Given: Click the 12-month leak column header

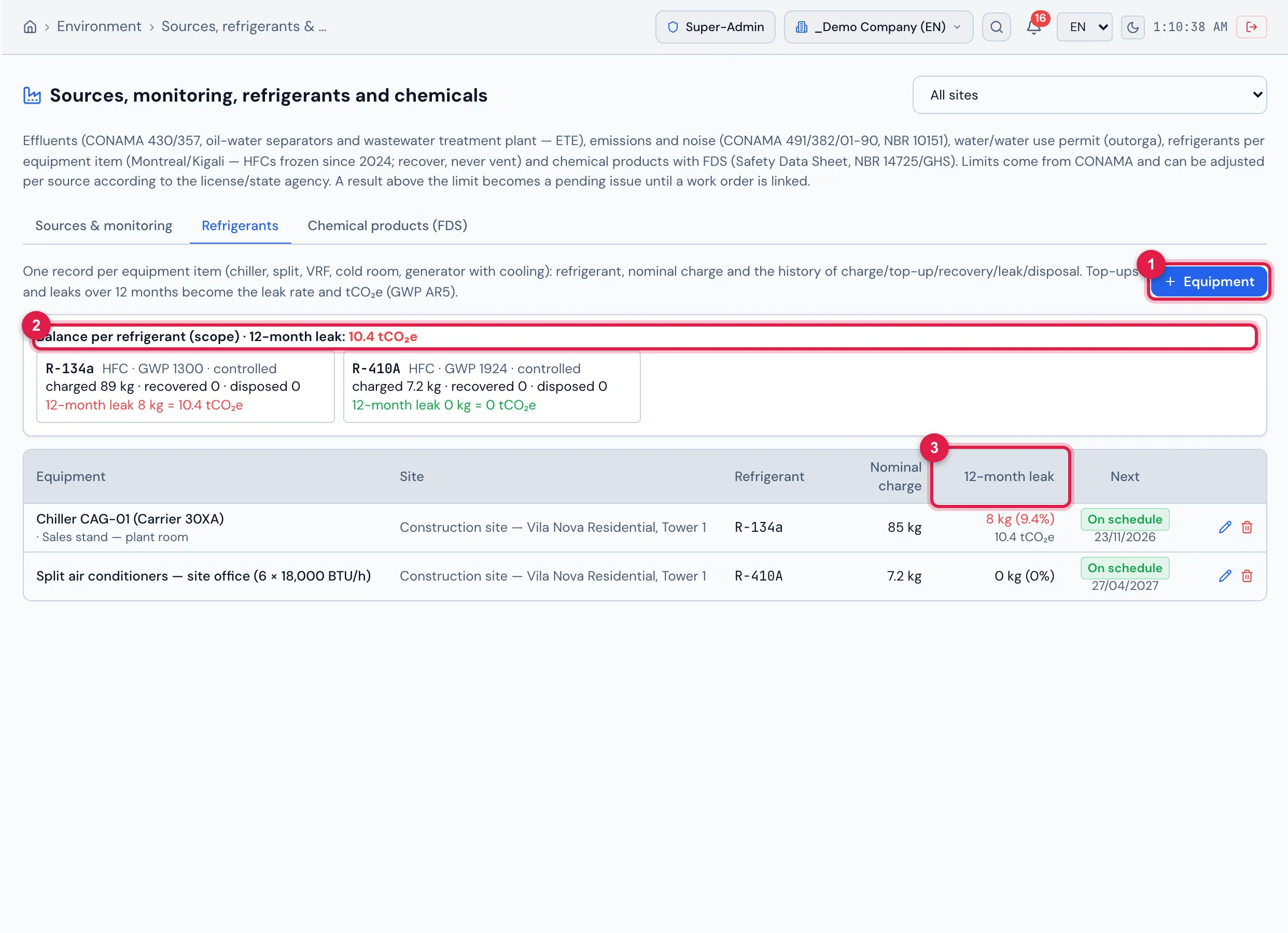Looking at the screenshot, I should (1009, 476).
